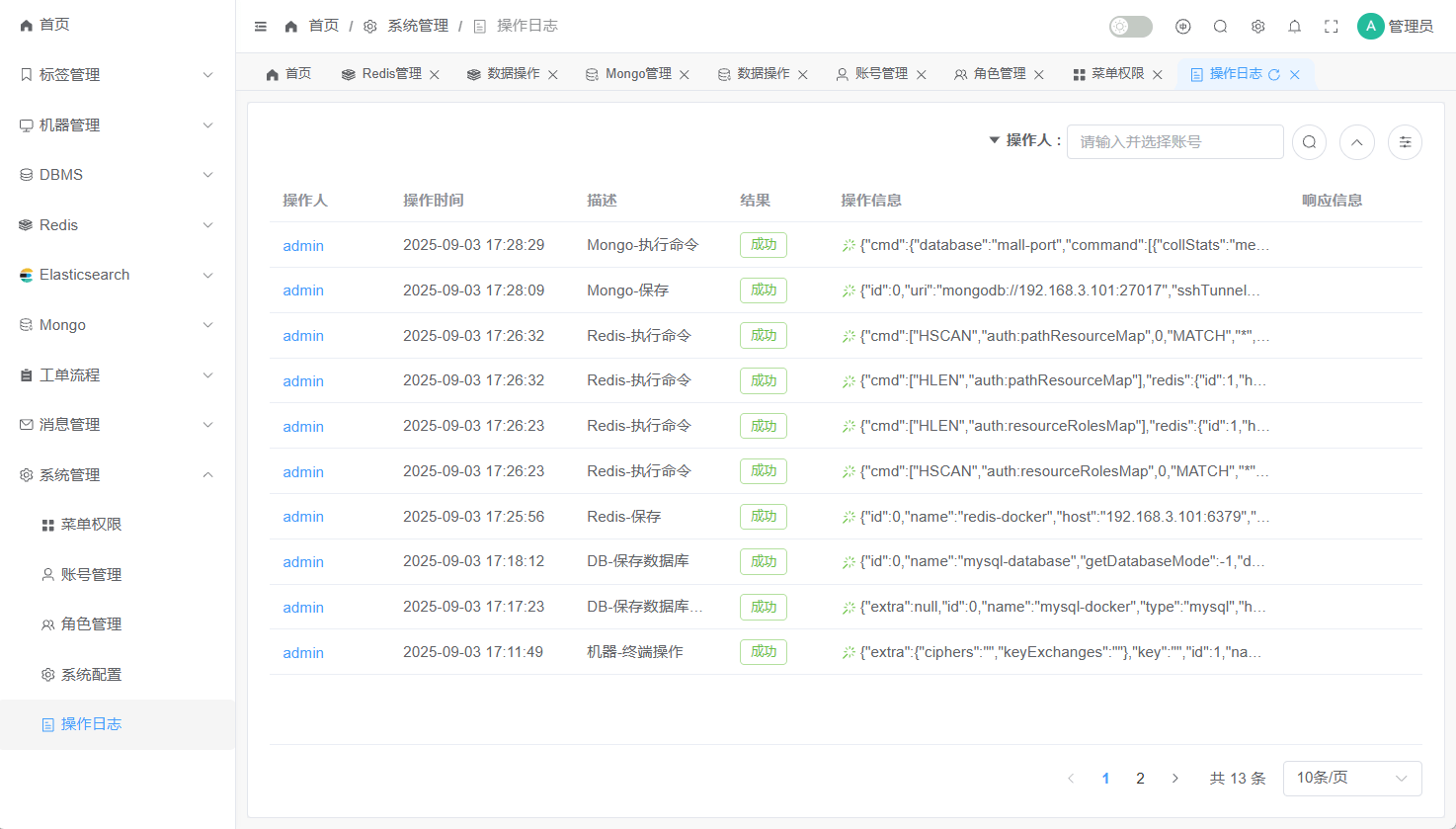Image resolution: width=1456 pixels, height=829 pixels.
Task: Go to page 2 of the log
Action: click(1140, 779)
